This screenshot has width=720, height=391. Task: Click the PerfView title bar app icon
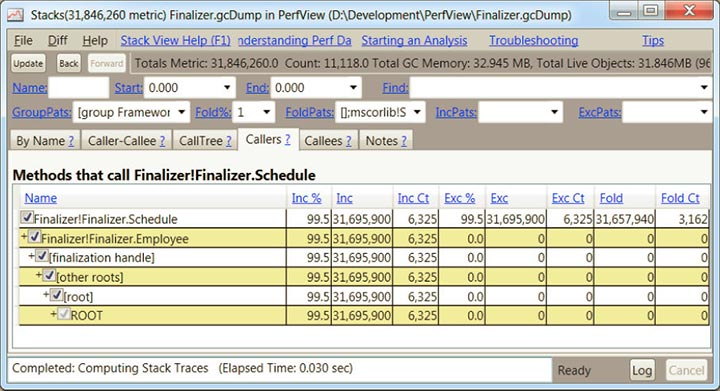(15, 15)
